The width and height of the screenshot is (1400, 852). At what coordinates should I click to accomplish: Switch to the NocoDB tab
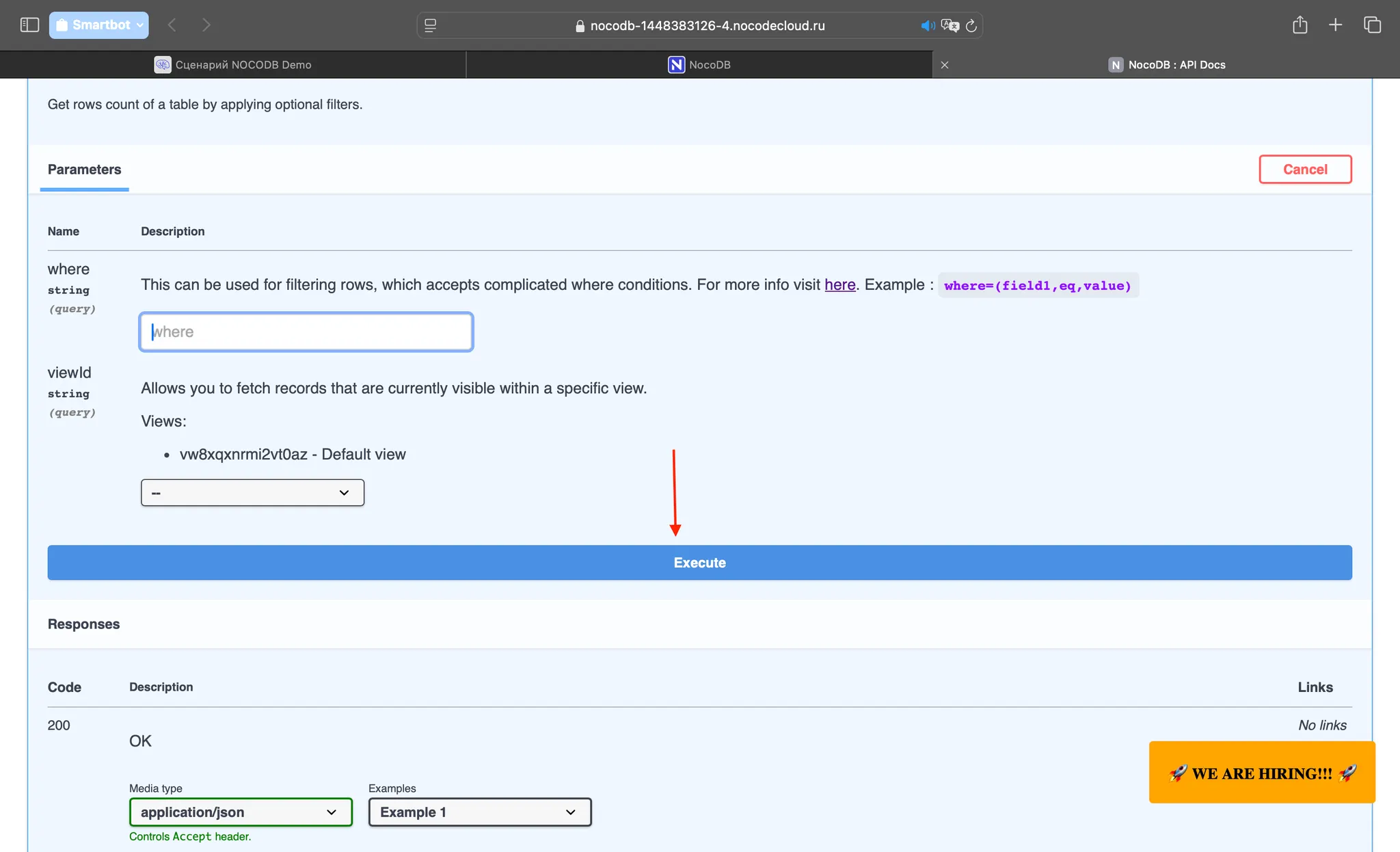(x=699, y=65)
